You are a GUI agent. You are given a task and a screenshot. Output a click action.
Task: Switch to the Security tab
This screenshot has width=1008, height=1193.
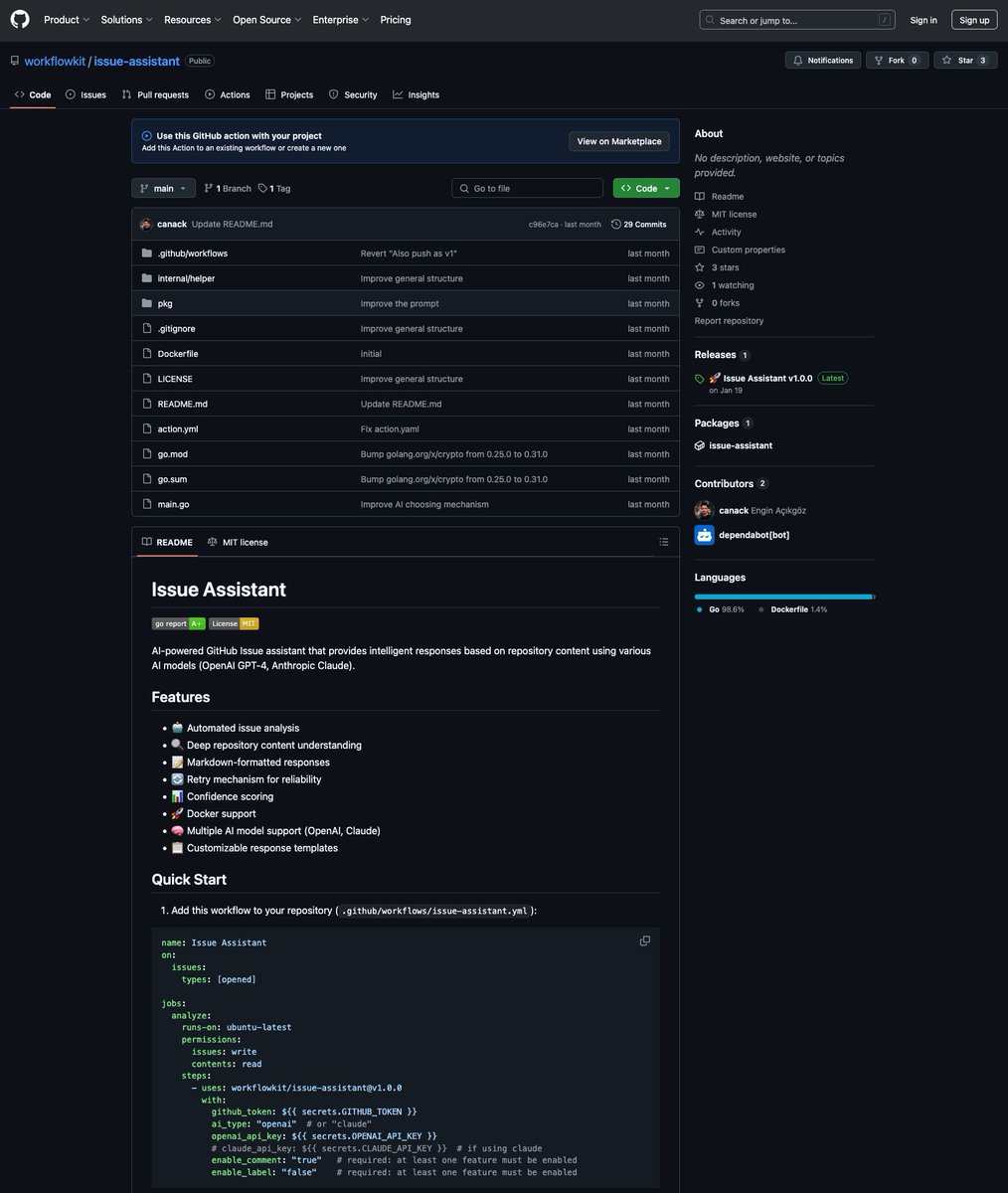coord(353,94)
